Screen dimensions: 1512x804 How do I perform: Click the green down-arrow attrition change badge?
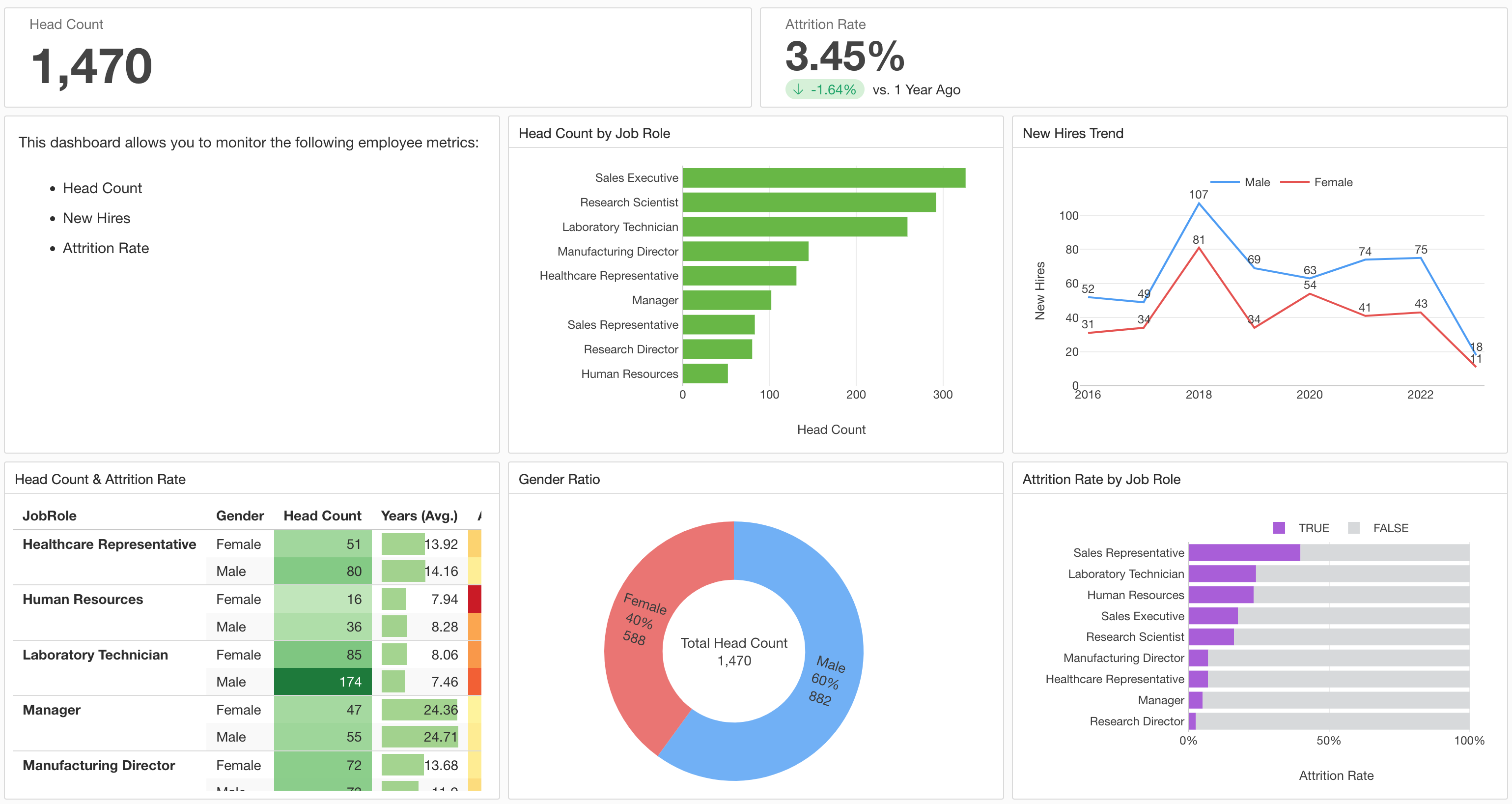pos(824,90)
